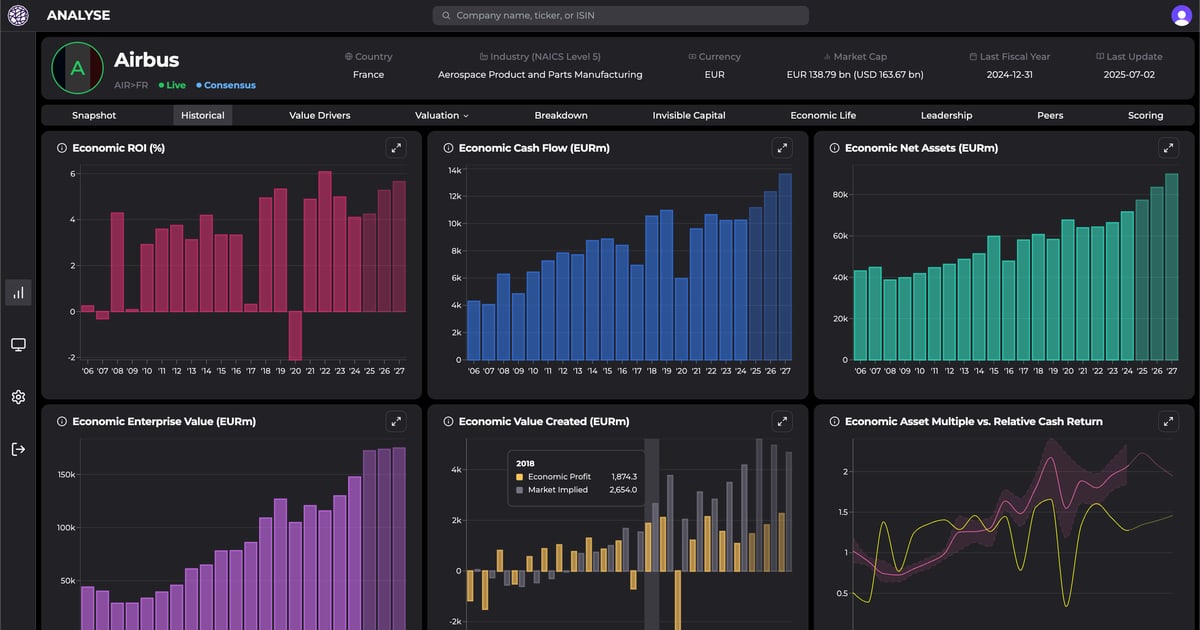Screen dimensions: 1200x630
Task: Click the France country value
Action: click(368, 75)
